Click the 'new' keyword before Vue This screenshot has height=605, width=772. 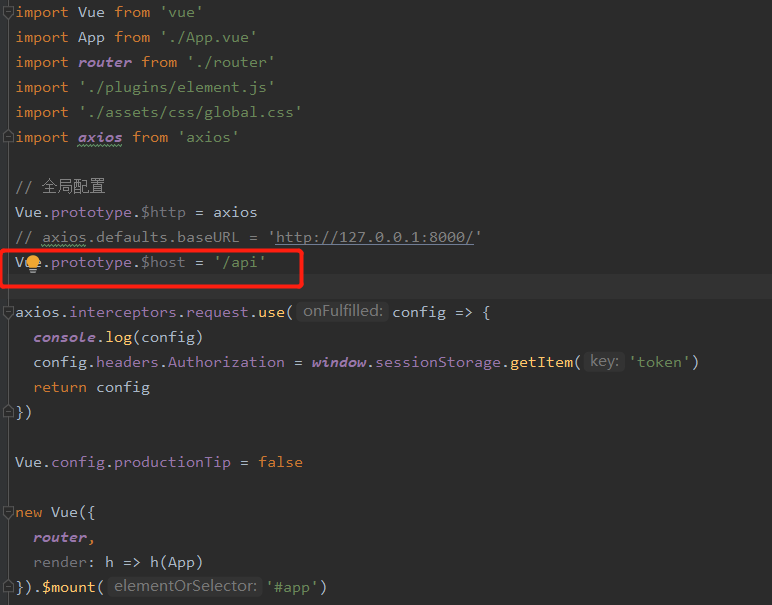tap(29, 512)
